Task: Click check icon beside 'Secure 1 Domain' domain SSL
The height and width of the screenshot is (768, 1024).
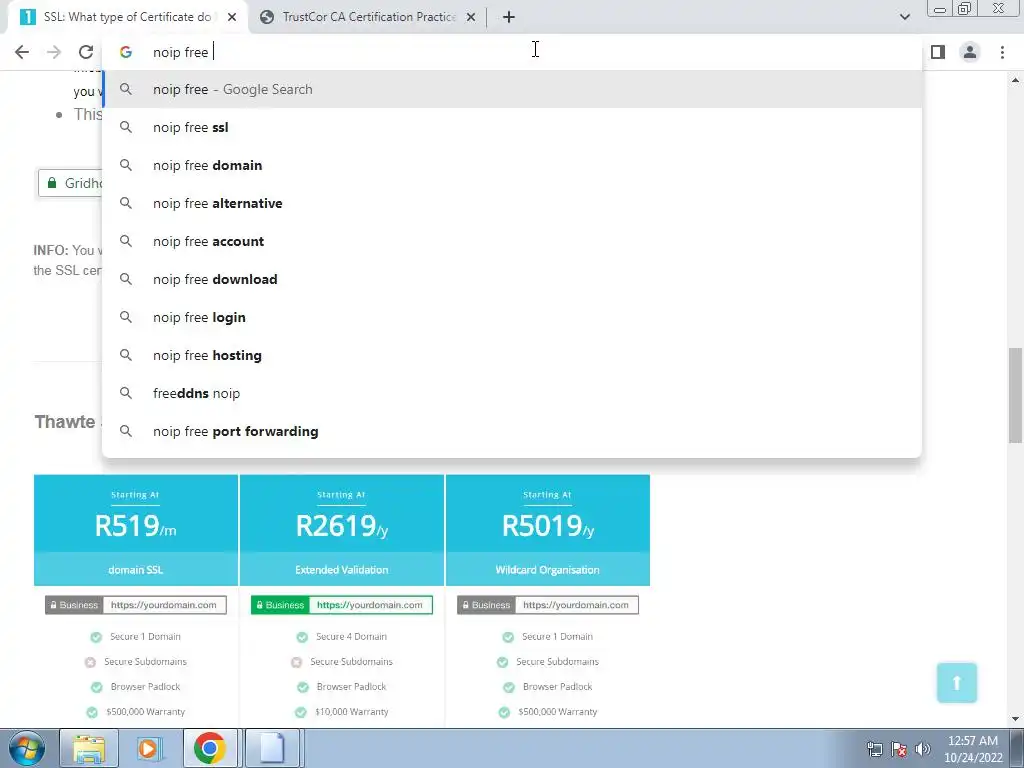Action: [96, 637]
